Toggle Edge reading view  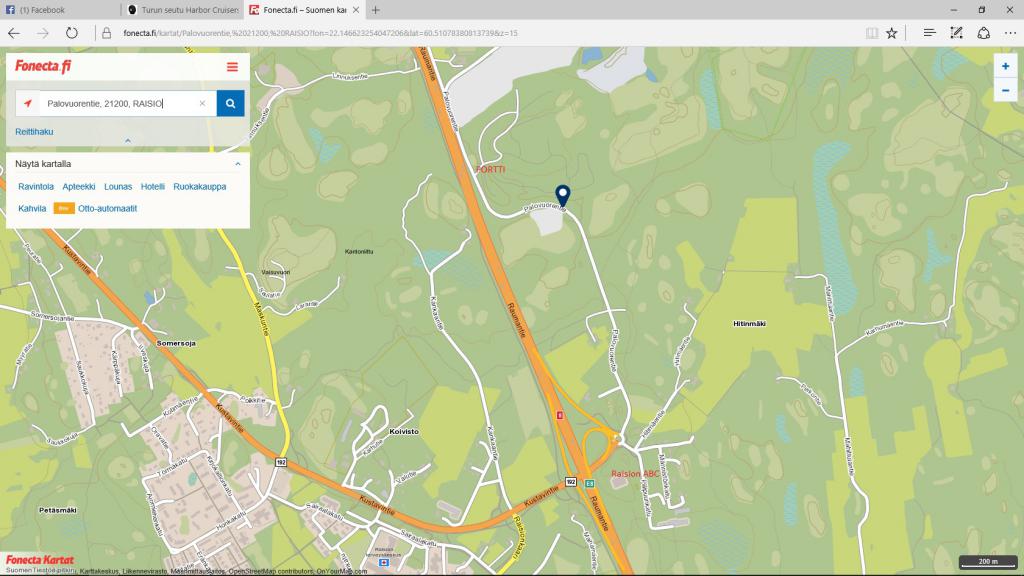click(x=872, y=32)
